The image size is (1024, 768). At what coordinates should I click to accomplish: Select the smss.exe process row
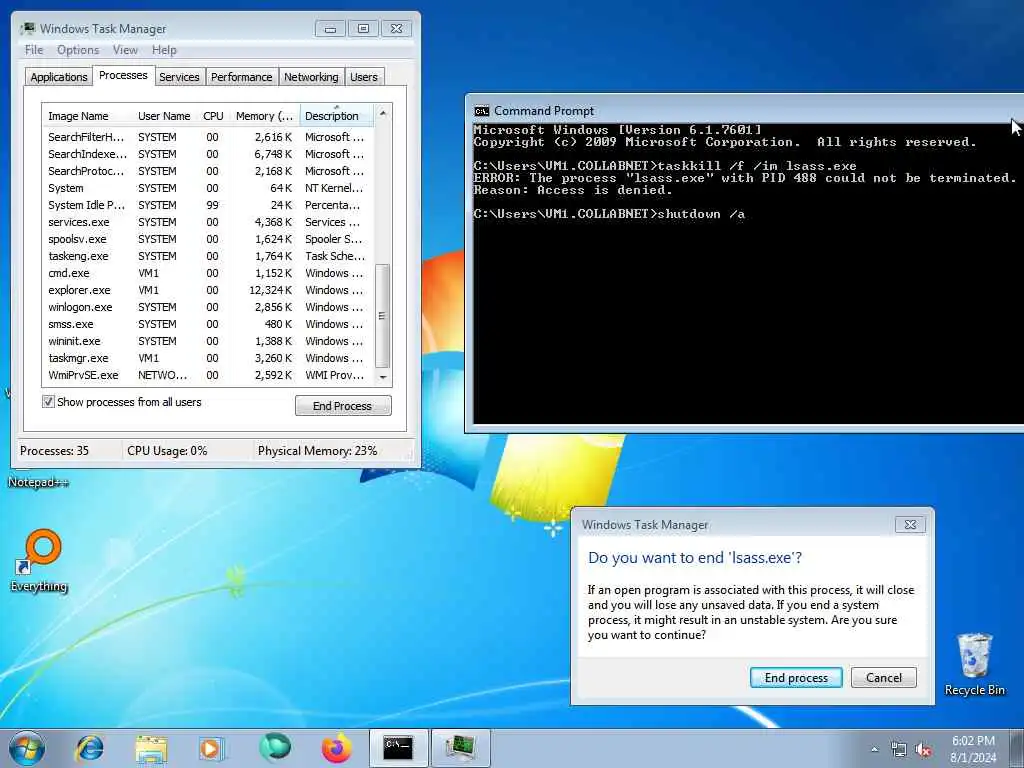(208, 324)
